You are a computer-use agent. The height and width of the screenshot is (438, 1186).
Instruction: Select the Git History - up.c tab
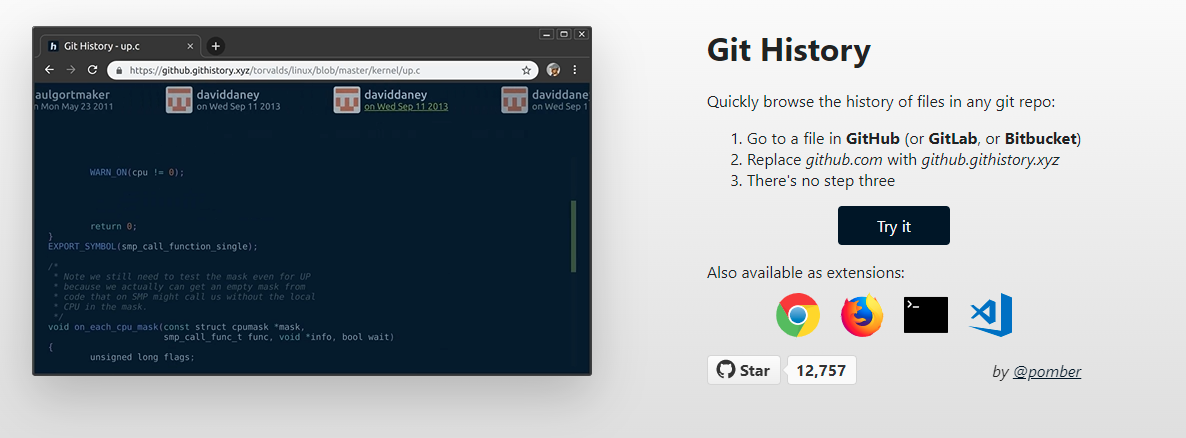tap(120, 46)
